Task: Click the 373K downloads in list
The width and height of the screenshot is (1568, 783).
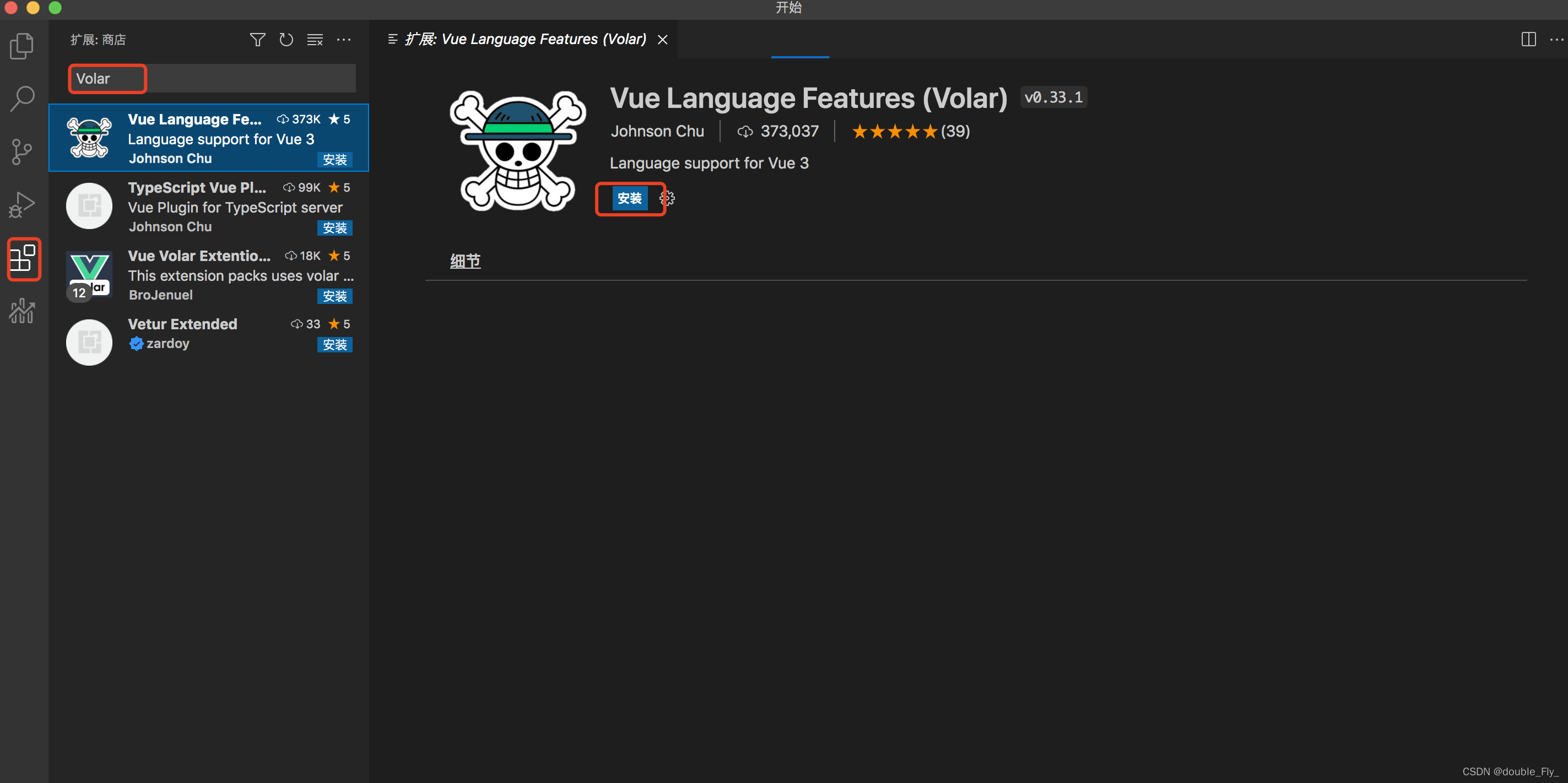Action: 299,119
